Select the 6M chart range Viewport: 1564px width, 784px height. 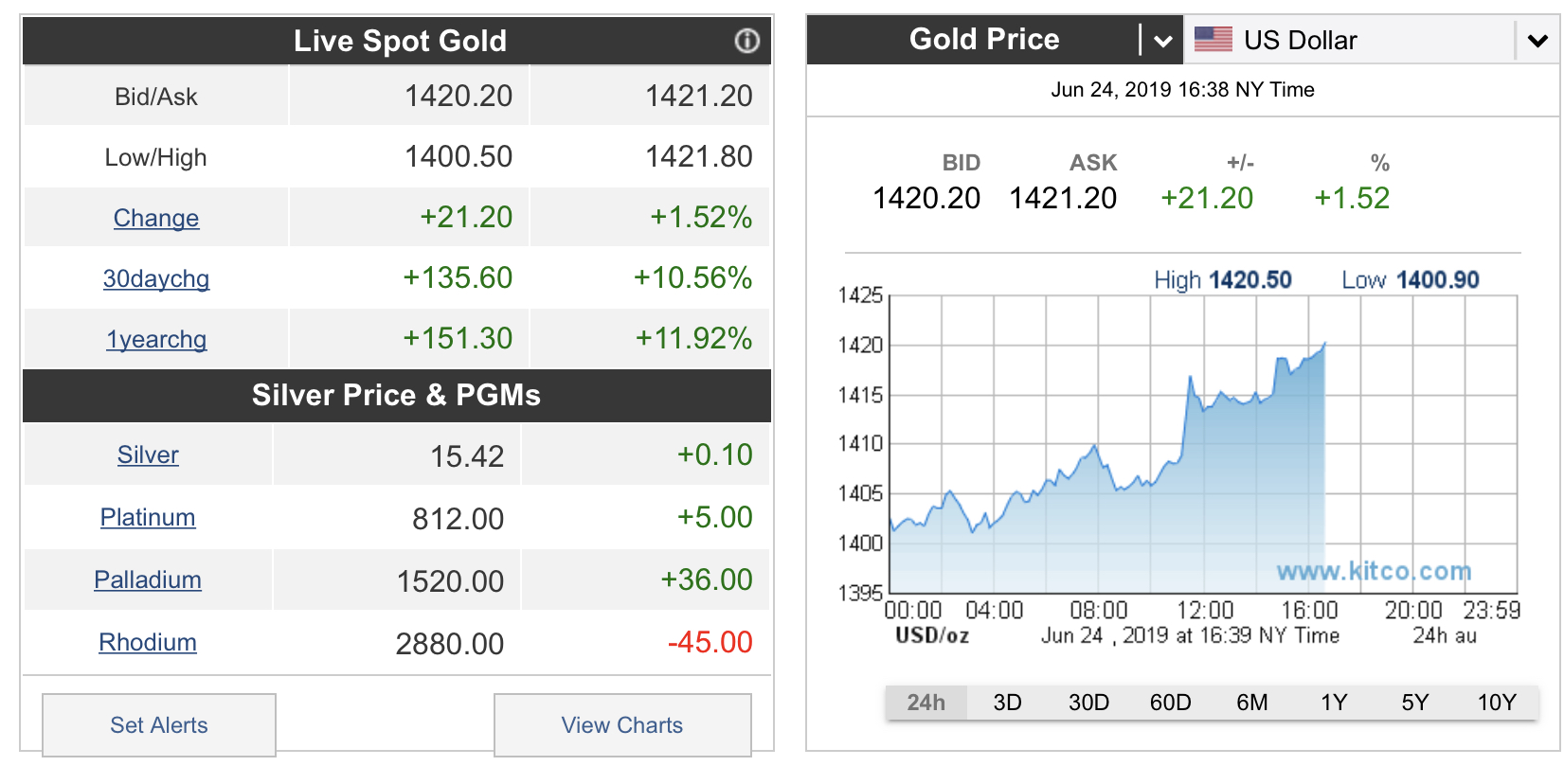1251,703
